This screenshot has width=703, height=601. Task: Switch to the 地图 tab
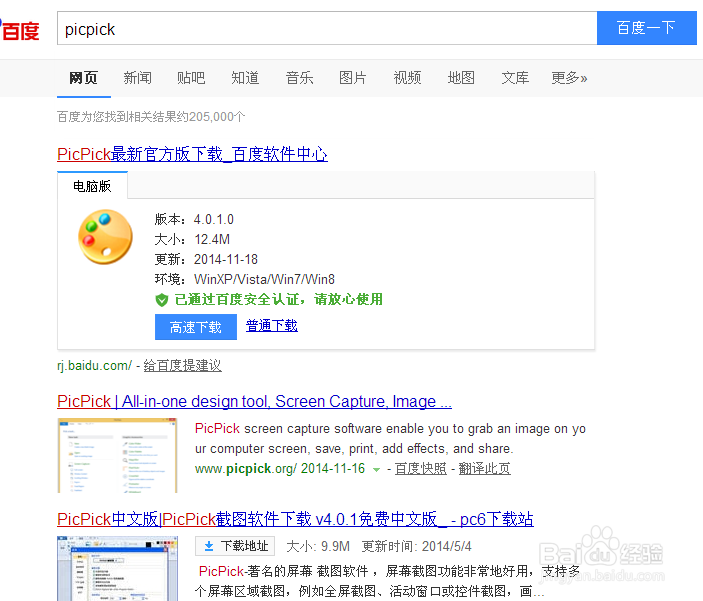coord(461,78)
